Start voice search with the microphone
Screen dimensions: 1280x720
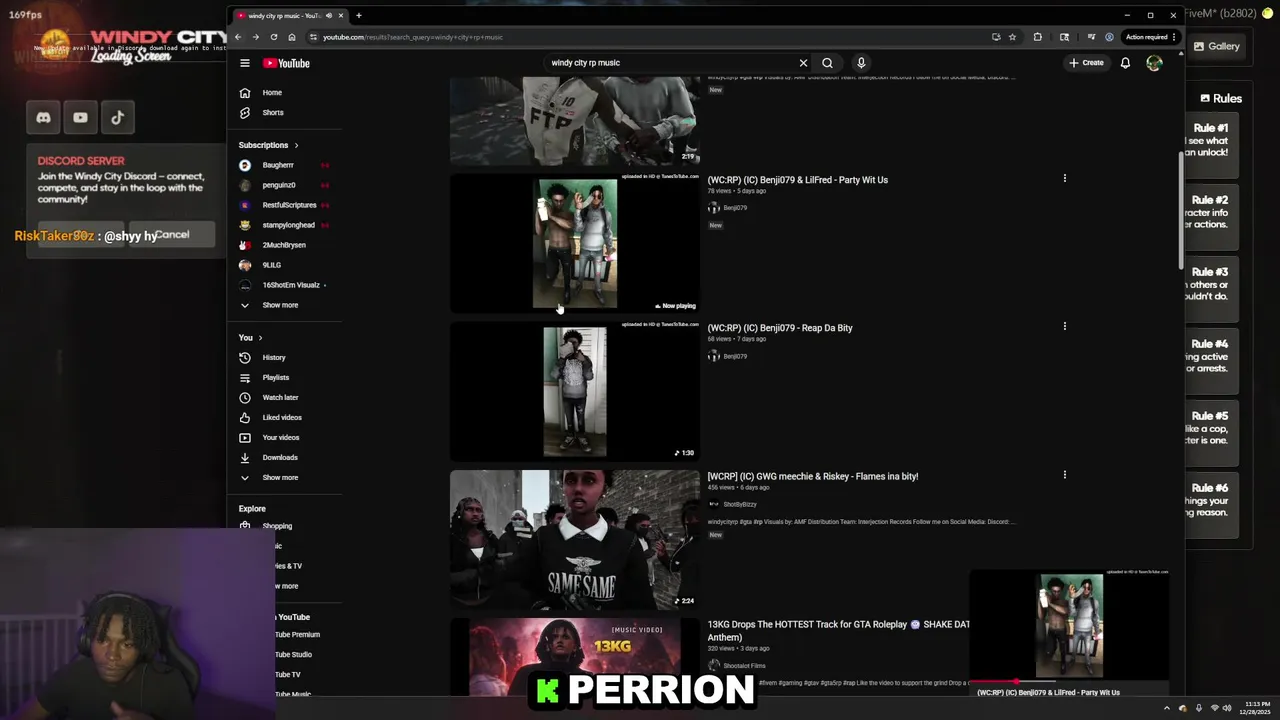[x=861, y=63]
